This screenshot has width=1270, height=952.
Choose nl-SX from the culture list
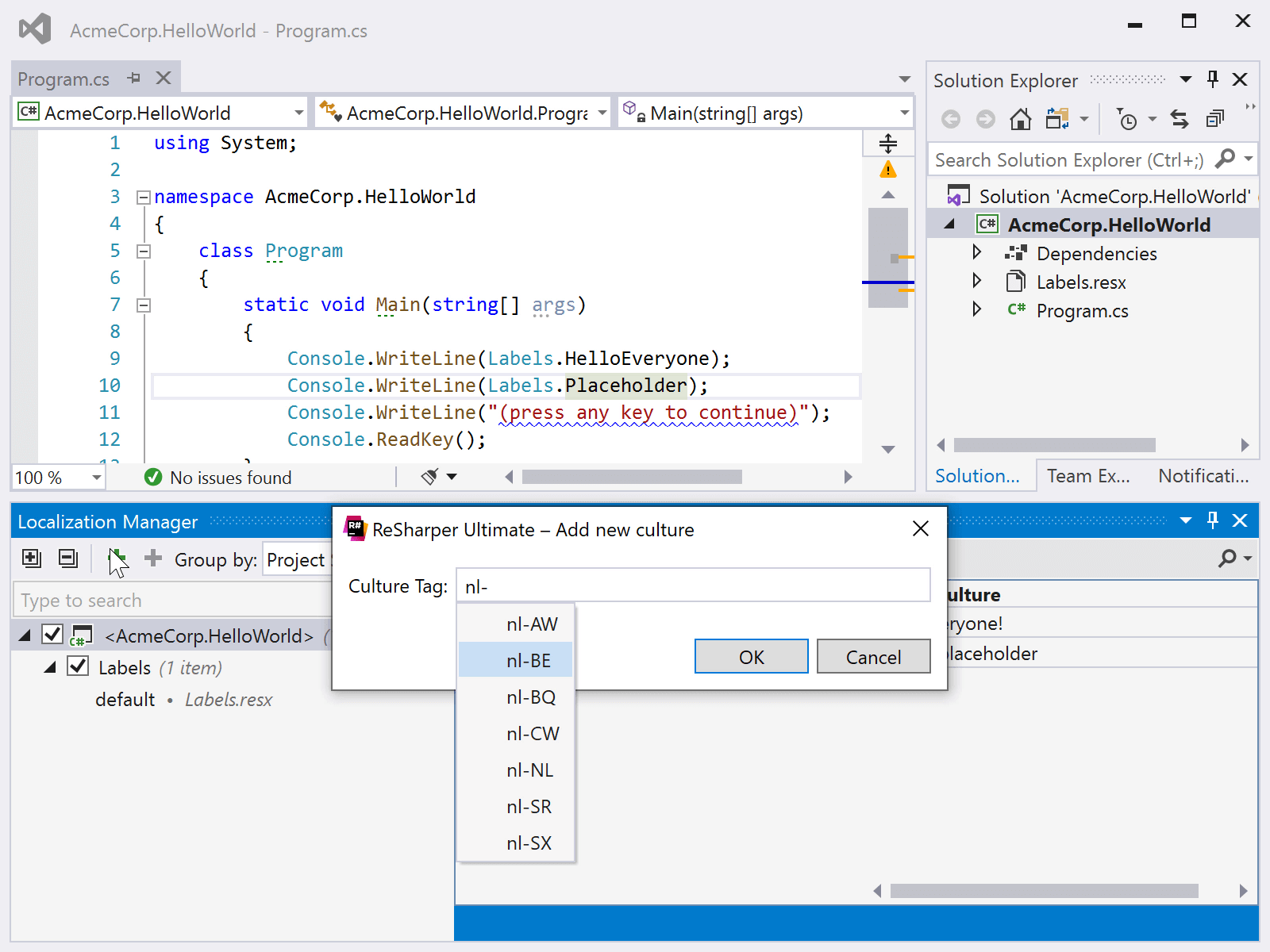tap(516, 843)
